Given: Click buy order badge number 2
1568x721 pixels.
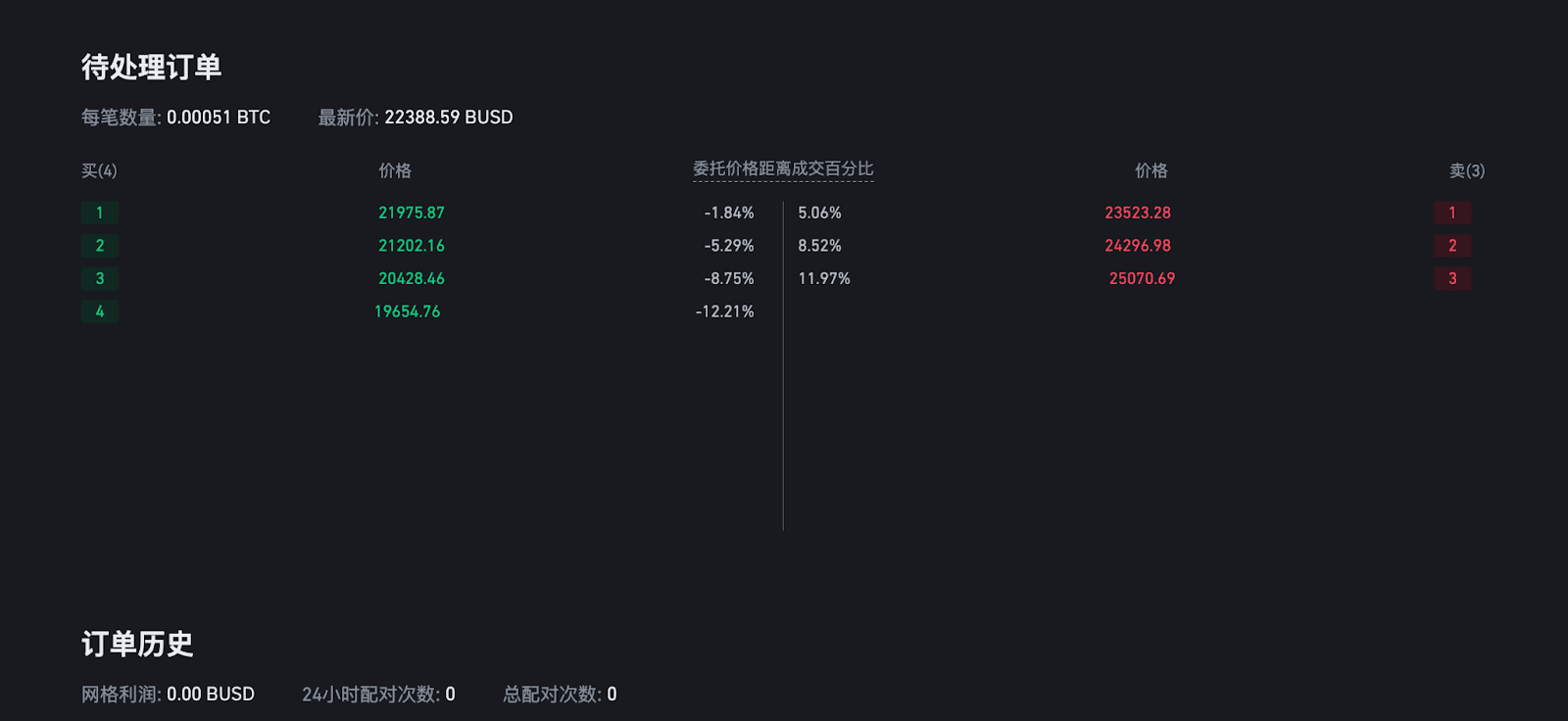Looking at the screenshot, I should 100,246.
